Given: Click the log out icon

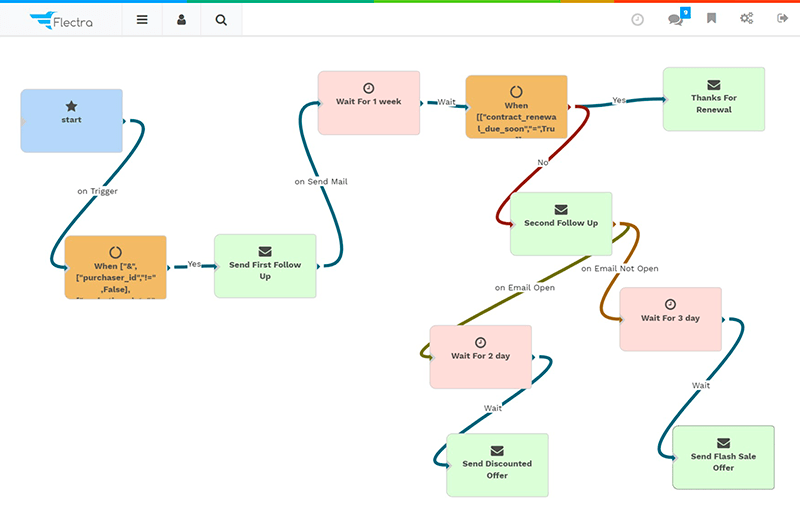Looking at the screenshot, I should pyautogui.click(x=782, y=19).
